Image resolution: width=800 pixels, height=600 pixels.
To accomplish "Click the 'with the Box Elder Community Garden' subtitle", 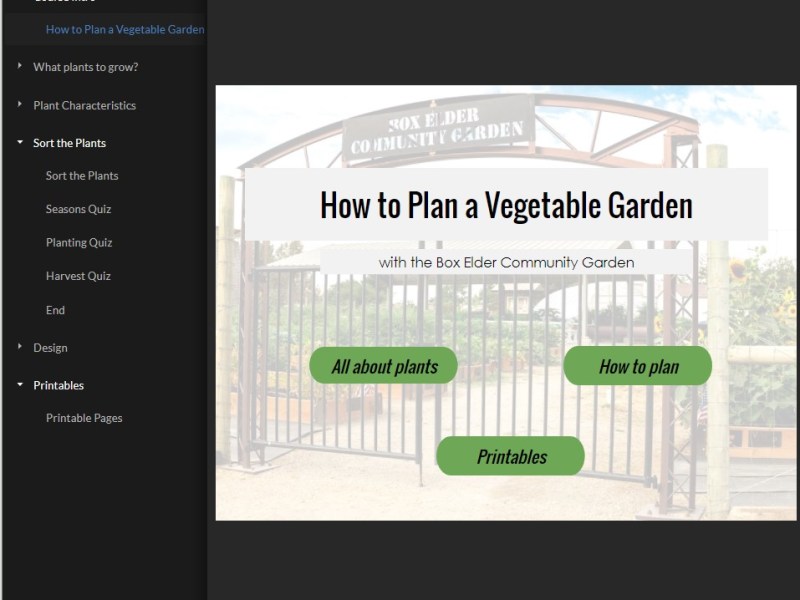I will pyautogui.click(x=506, y=262).
